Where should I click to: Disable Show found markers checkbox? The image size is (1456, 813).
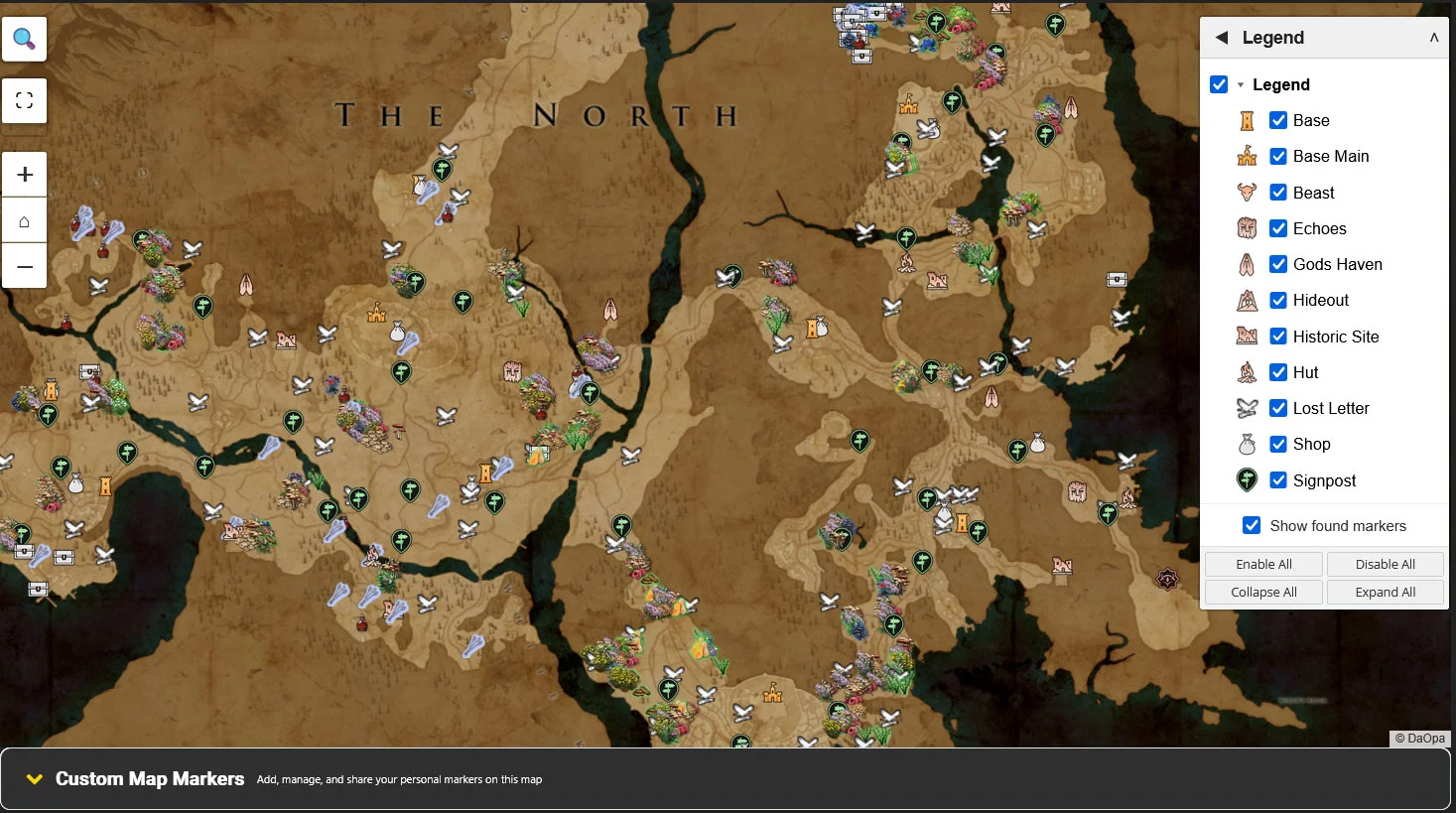tap(1252, 525)
